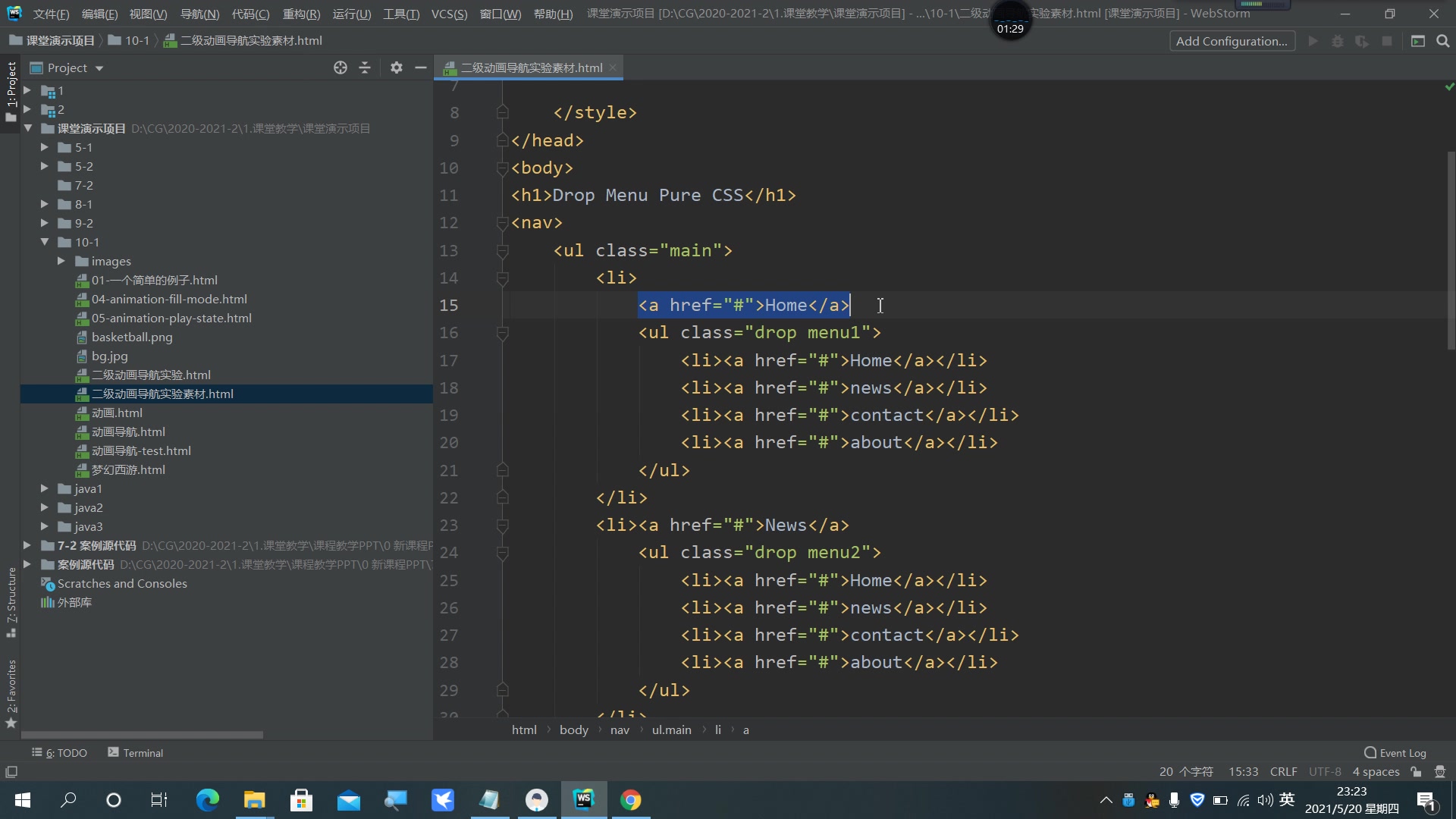
Task: Click the locate/scroll-from-source target icon
Action: coord(340,67)
